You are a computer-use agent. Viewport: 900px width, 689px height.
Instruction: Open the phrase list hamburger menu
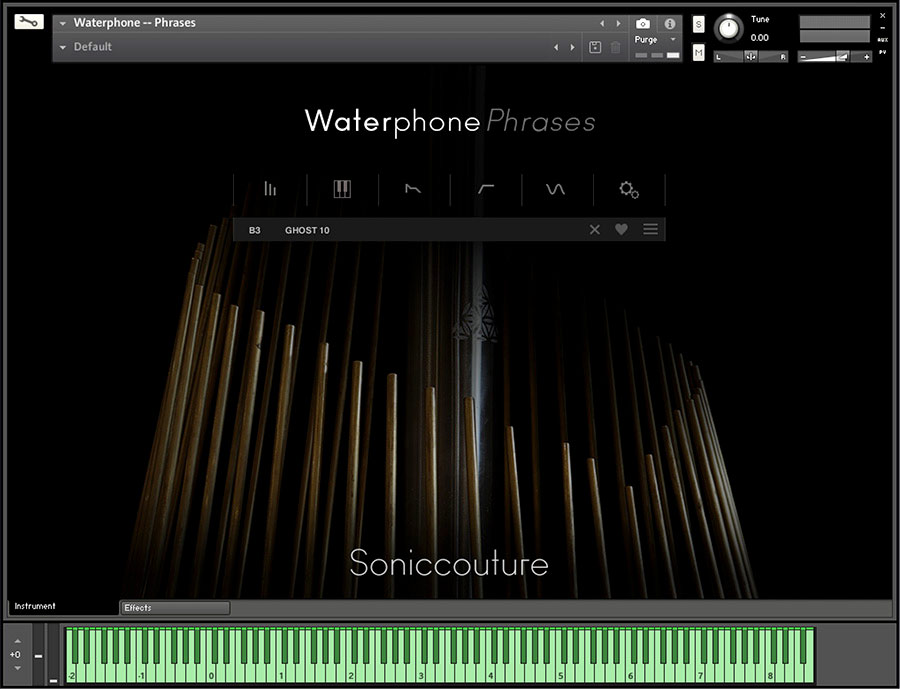[650, 230]
